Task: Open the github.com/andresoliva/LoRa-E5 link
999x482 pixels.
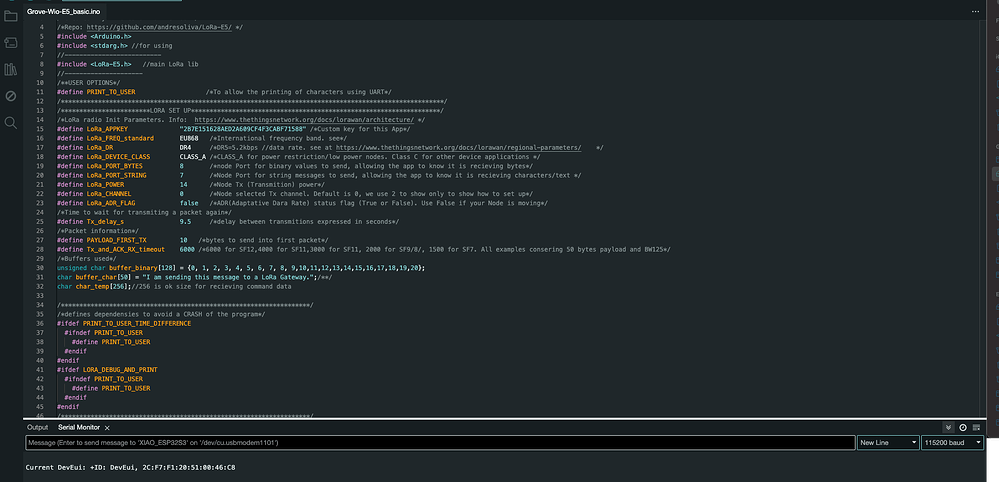Action: (x=159, y=27)
